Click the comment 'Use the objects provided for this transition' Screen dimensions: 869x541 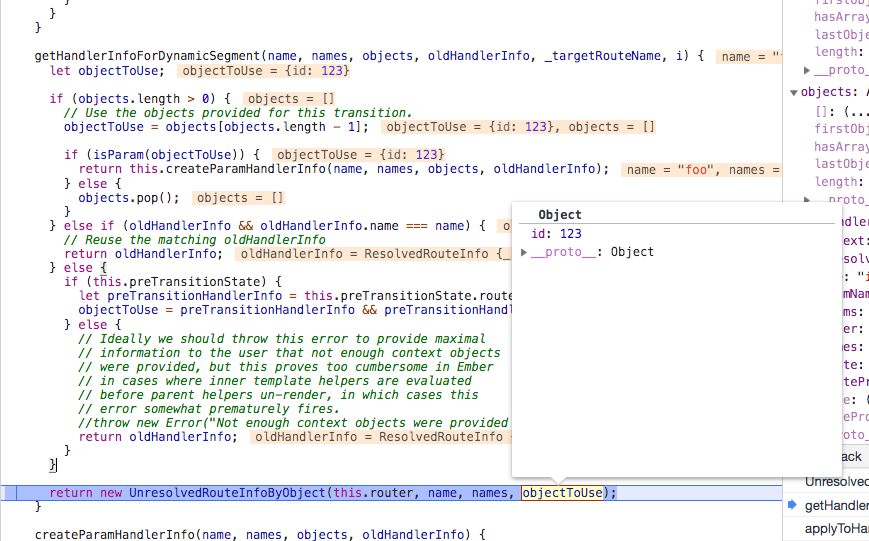pyautogui.click(x=238, y=113)
